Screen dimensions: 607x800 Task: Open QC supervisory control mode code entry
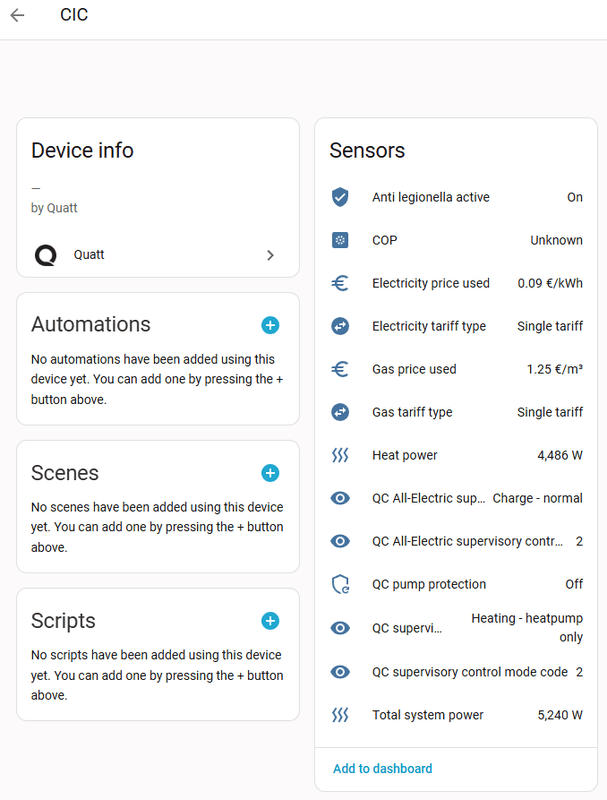pyautogui.click(x=470, y=672)
